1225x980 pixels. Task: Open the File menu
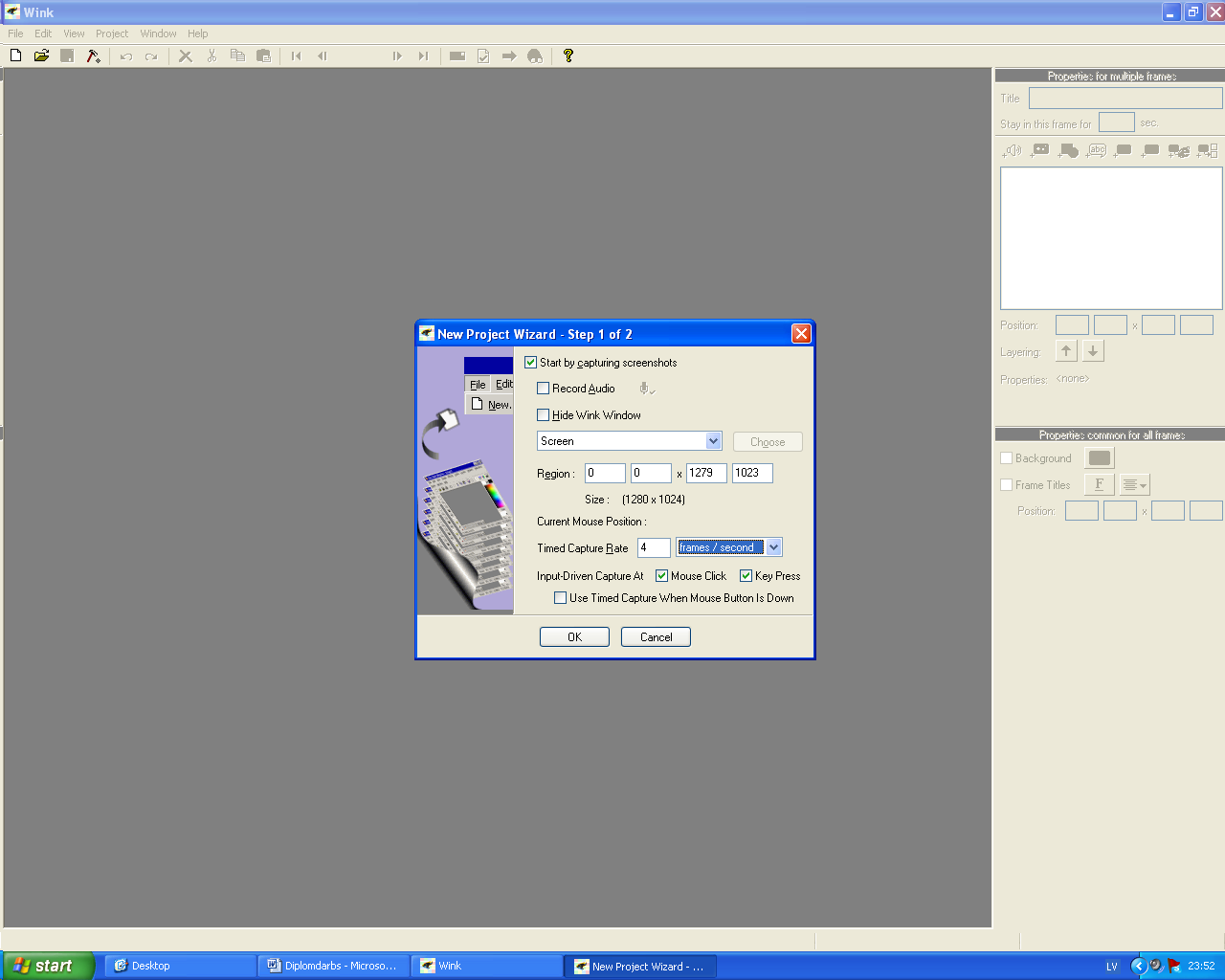coord(15,33)
